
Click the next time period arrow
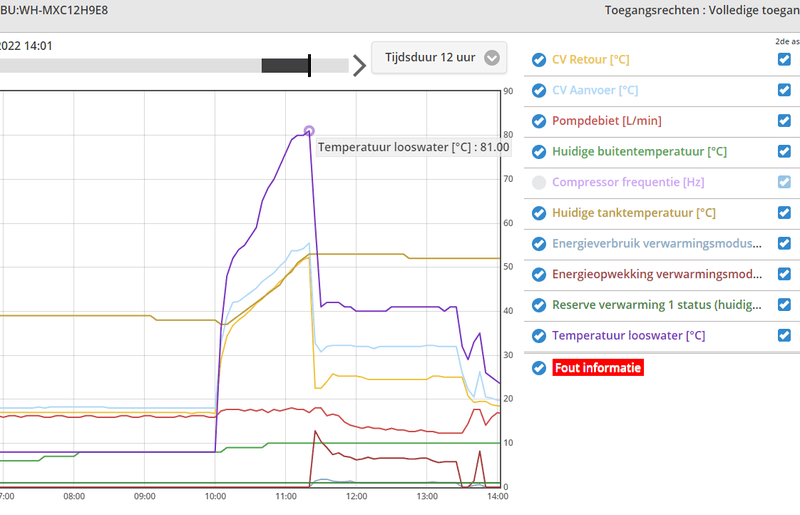click(x=359, y=67)
